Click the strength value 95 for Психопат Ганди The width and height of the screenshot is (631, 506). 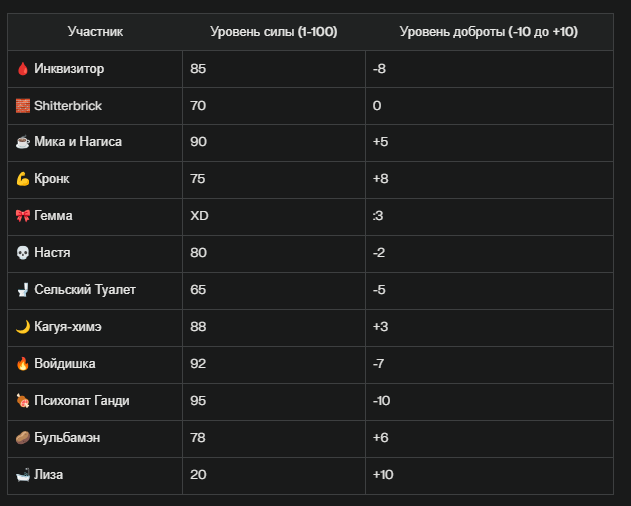tap(198, 401)
